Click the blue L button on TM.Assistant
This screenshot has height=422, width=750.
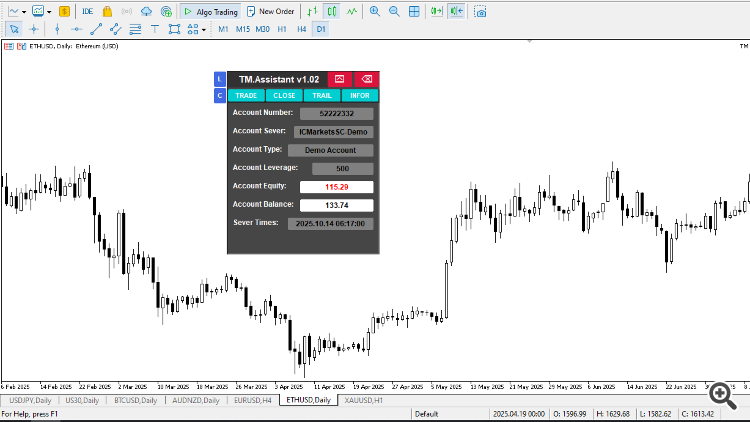pyautogui.click(x=220, y=79)
